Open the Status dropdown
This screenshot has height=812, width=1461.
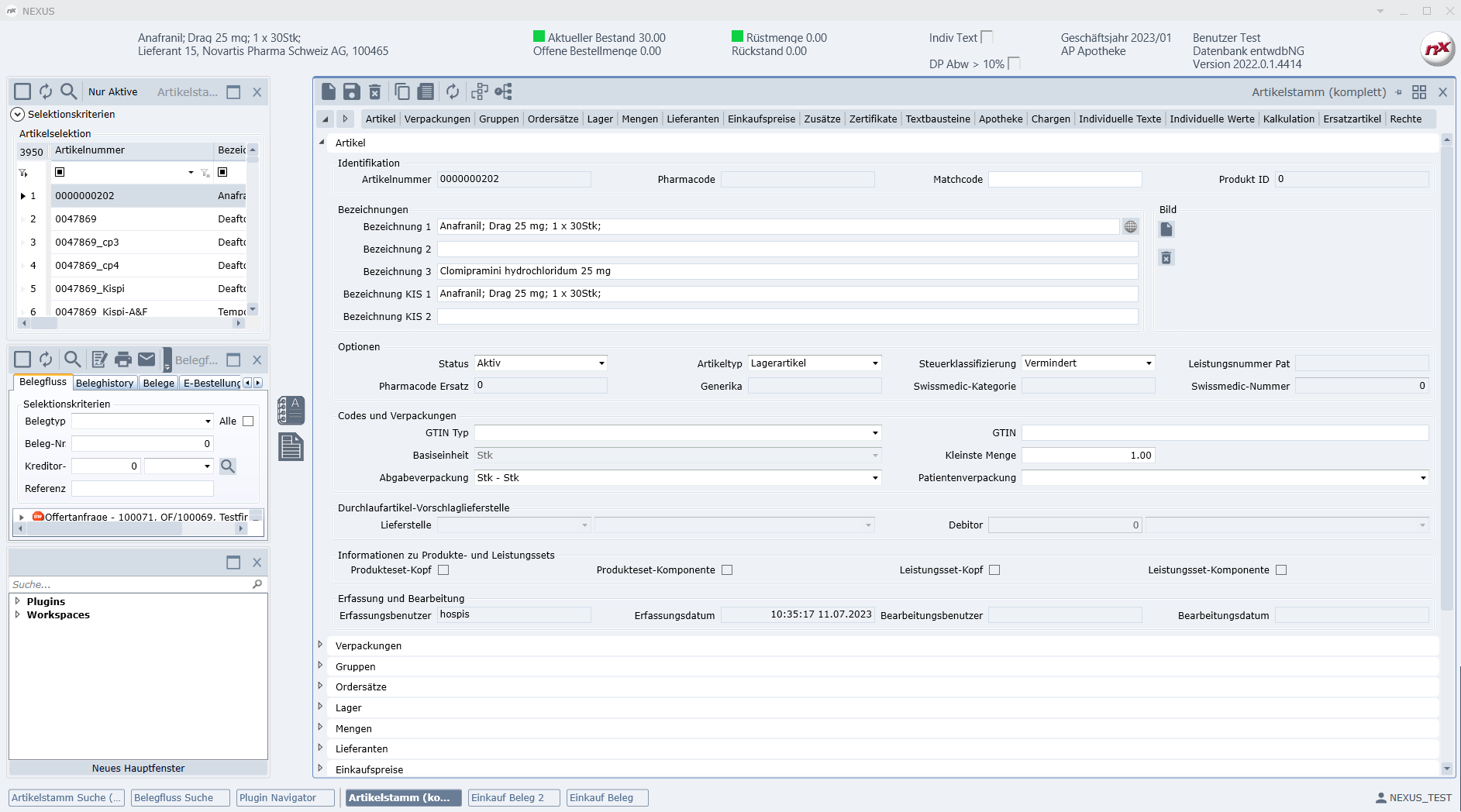(x=601, y=363)
